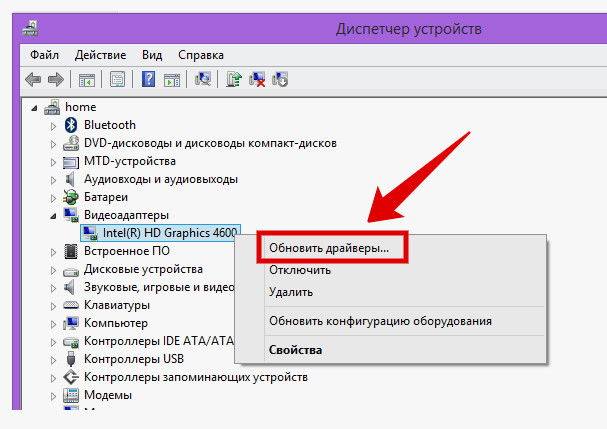The height and width of the screenshot is (429, 607).
Task: Toggle the console tree pane toolbar icon
Action: pos(87,79)
